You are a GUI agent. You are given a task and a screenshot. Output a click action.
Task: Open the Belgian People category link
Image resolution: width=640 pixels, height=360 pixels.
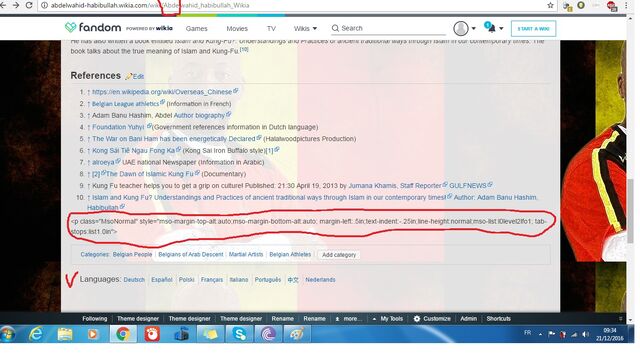[x=132, y=254]
